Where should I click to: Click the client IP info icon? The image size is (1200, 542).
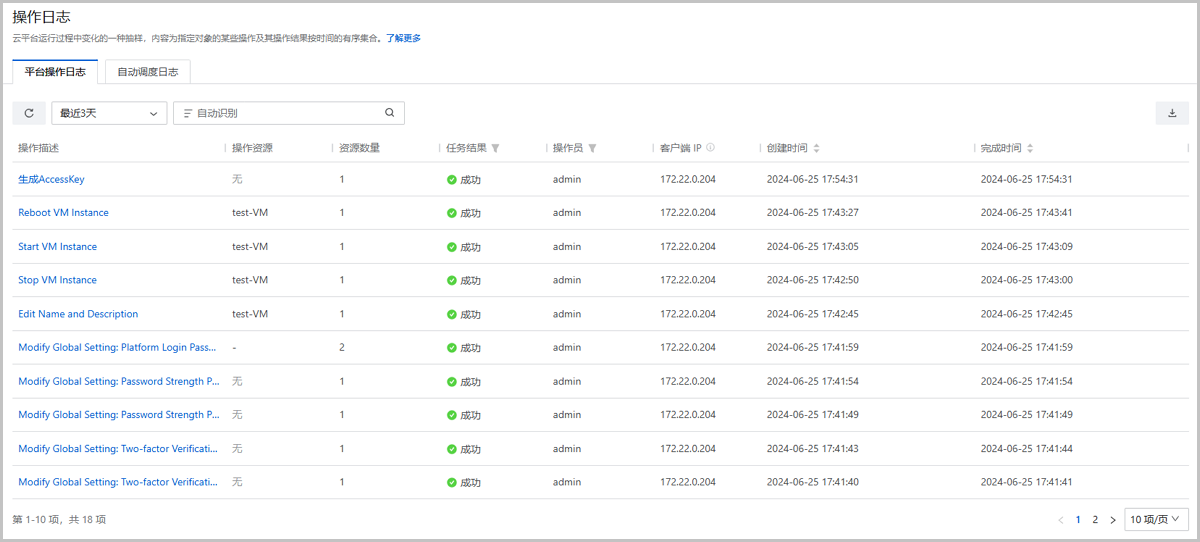pyautogui.click(x=710, y=148)
